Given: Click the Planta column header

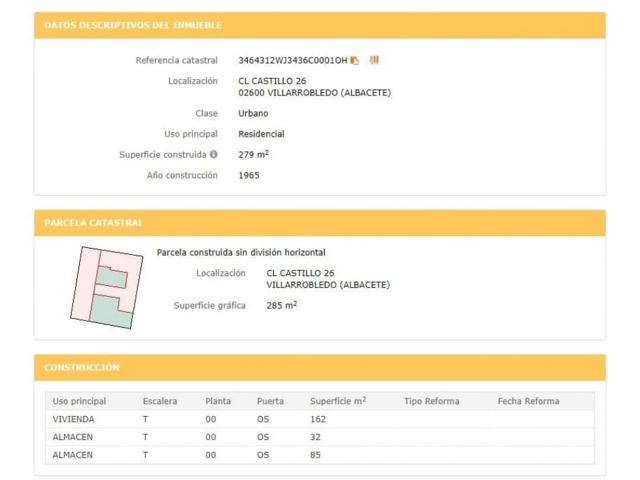Looking at the screenshot, I should coord(218,401).
